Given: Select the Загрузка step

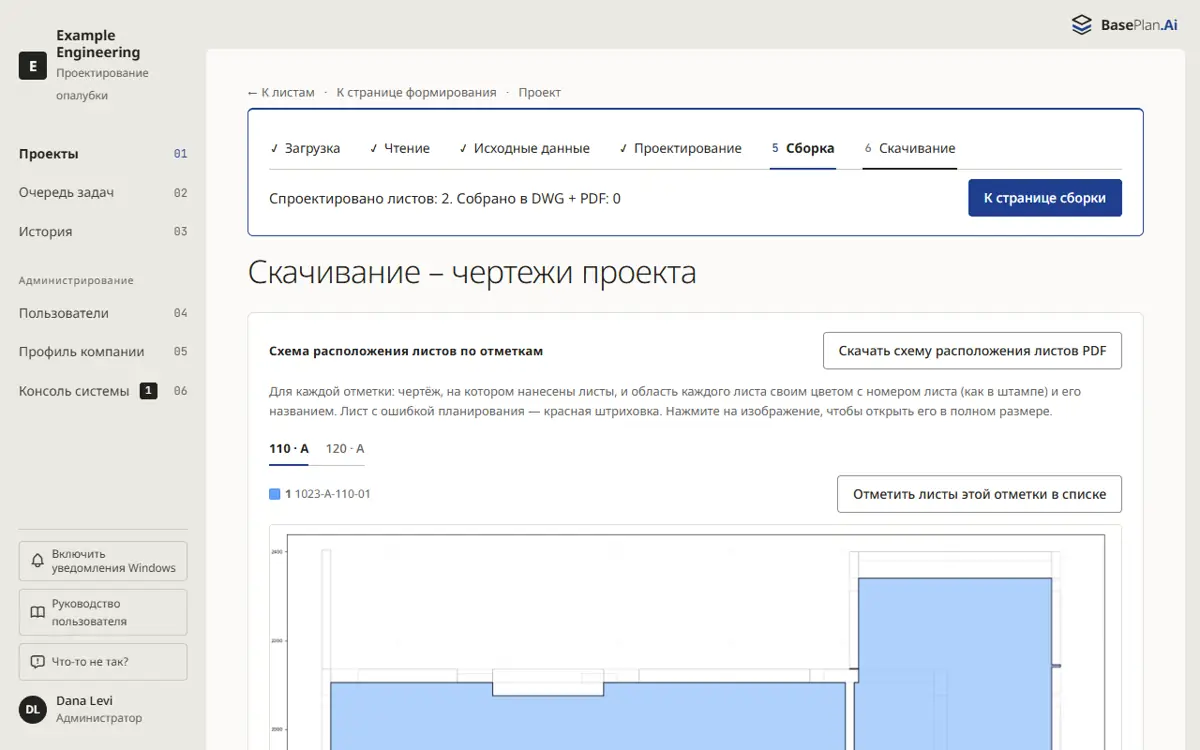Looking at the screenshot, I should [x=305, y=148].
